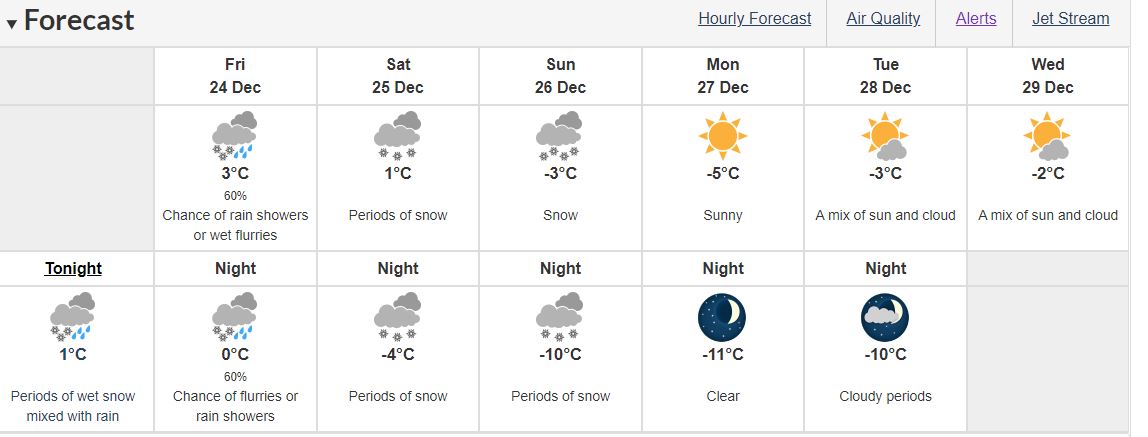Click Monday 27 Dec sunny icon

coord(723,135)
